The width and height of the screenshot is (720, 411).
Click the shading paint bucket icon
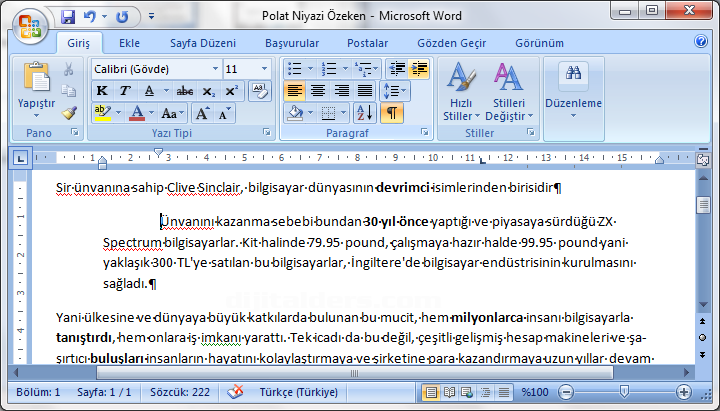pos(295,113)
